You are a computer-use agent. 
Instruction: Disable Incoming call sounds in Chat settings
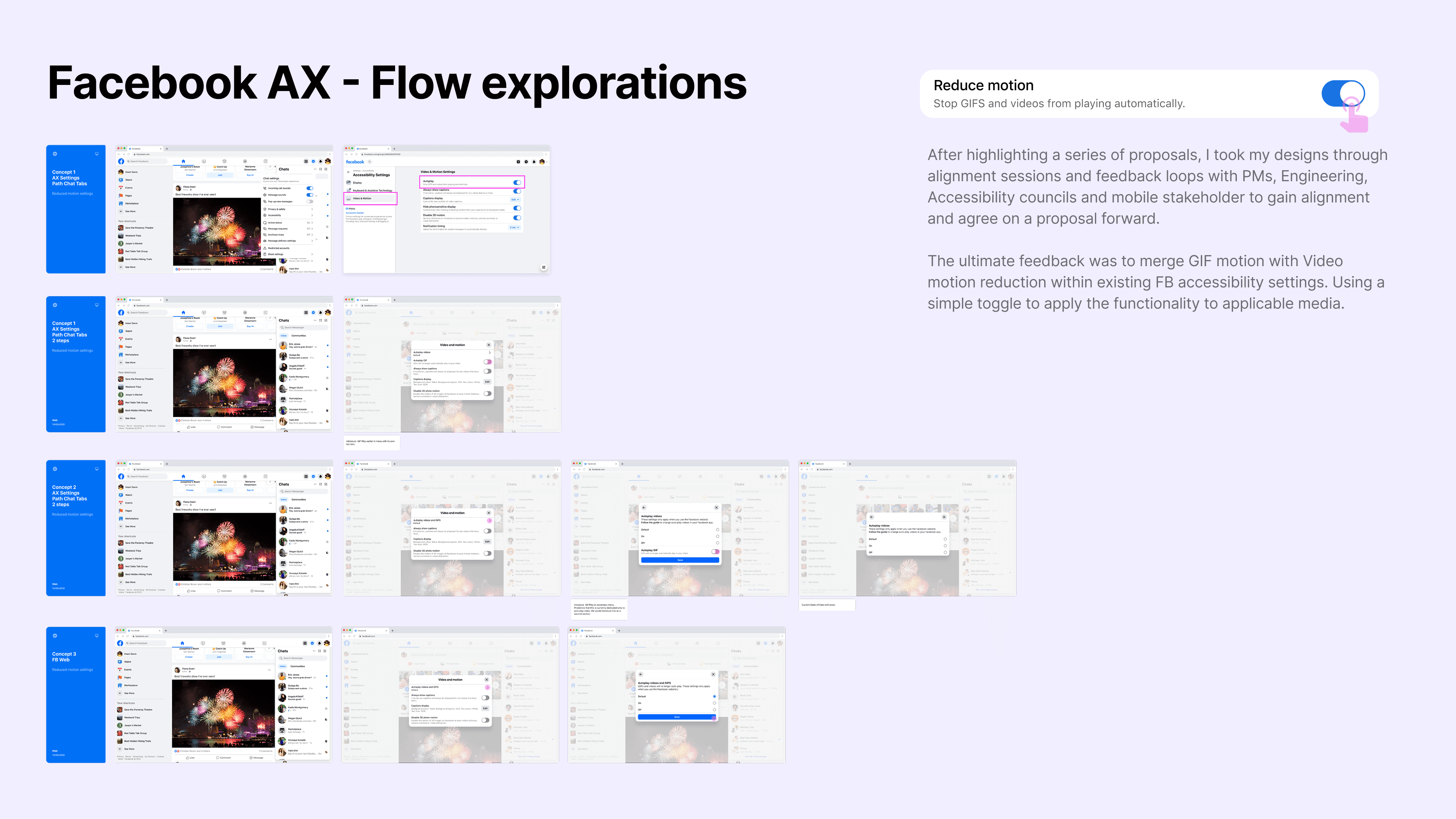pos(310,188)
